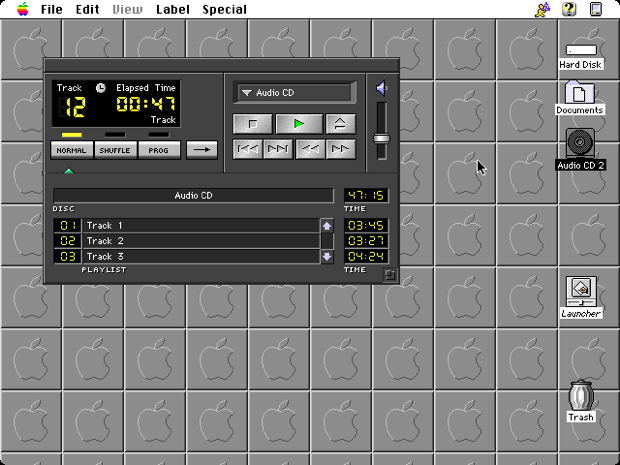Eject the disc with the Eject button
Image resolution: width=620 pixels, height=465 pixels.
[x=340, y=124]
